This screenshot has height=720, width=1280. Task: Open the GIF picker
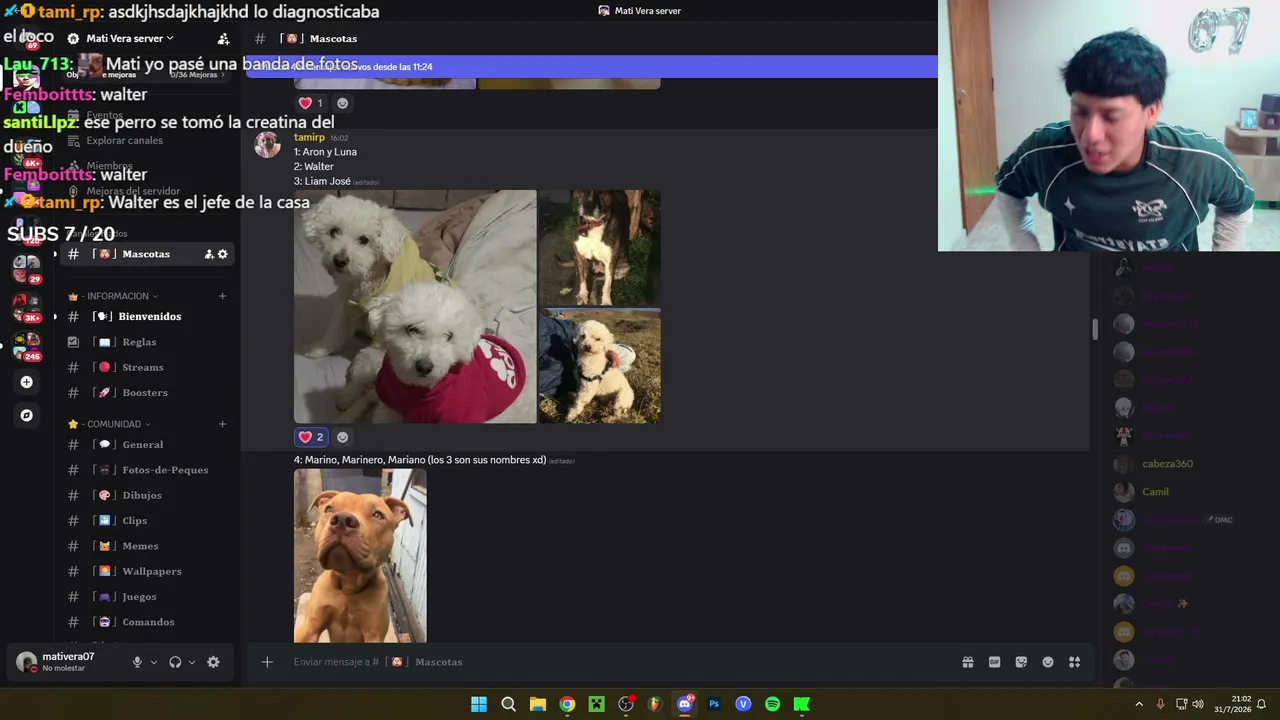pos(994,662)
